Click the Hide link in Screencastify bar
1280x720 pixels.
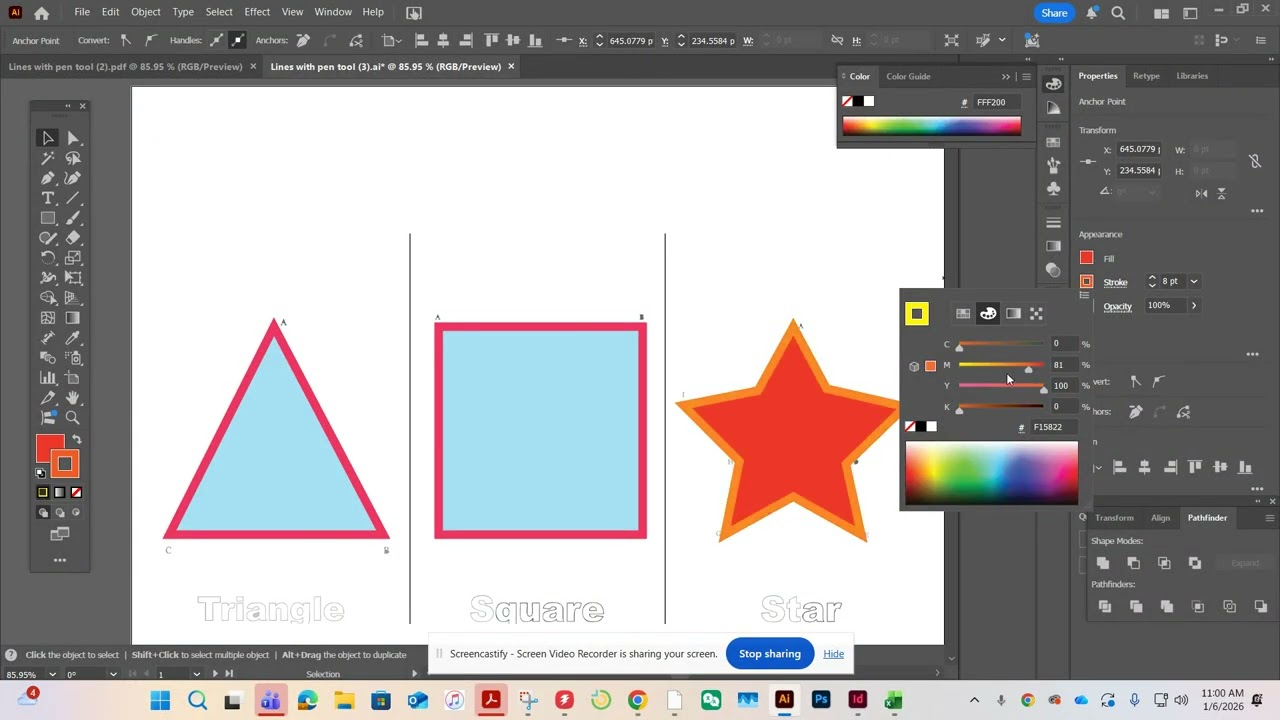tap(833, 654)
